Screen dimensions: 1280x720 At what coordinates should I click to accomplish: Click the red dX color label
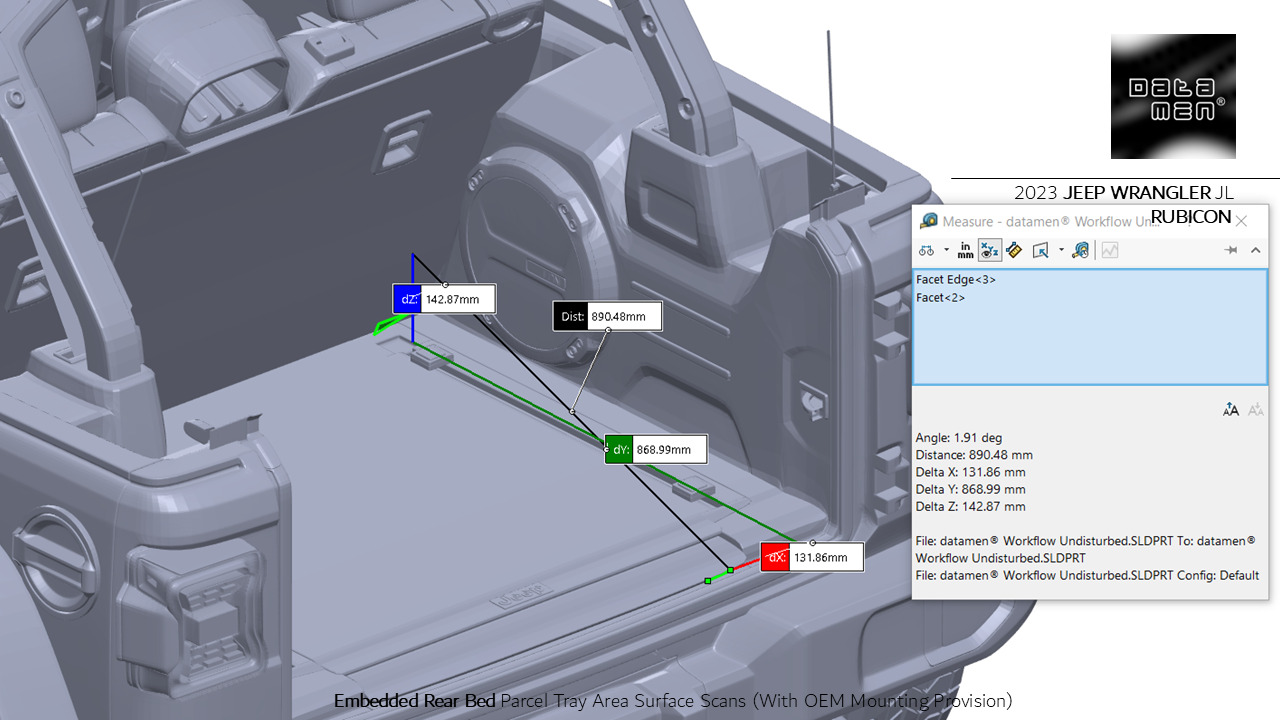coord(775,558)
